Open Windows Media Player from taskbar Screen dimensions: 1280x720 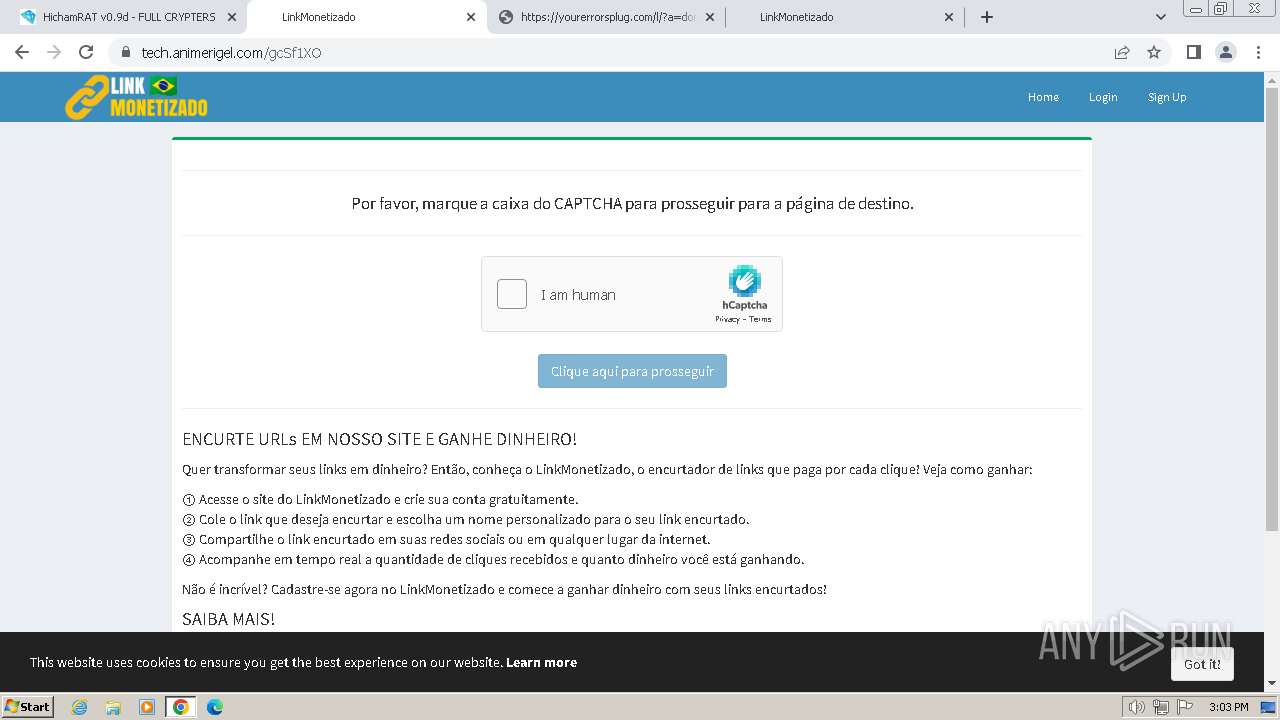point(147,707)
